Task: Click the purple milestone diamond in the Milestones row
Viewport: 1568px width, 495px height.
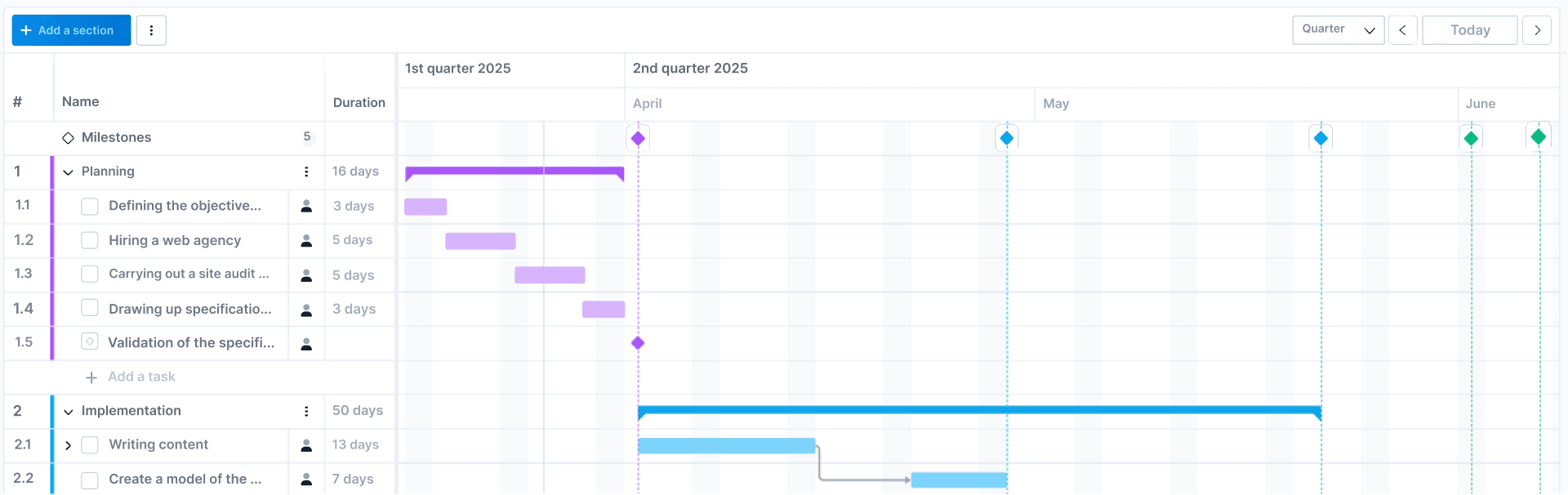Action: coord(639,138)
